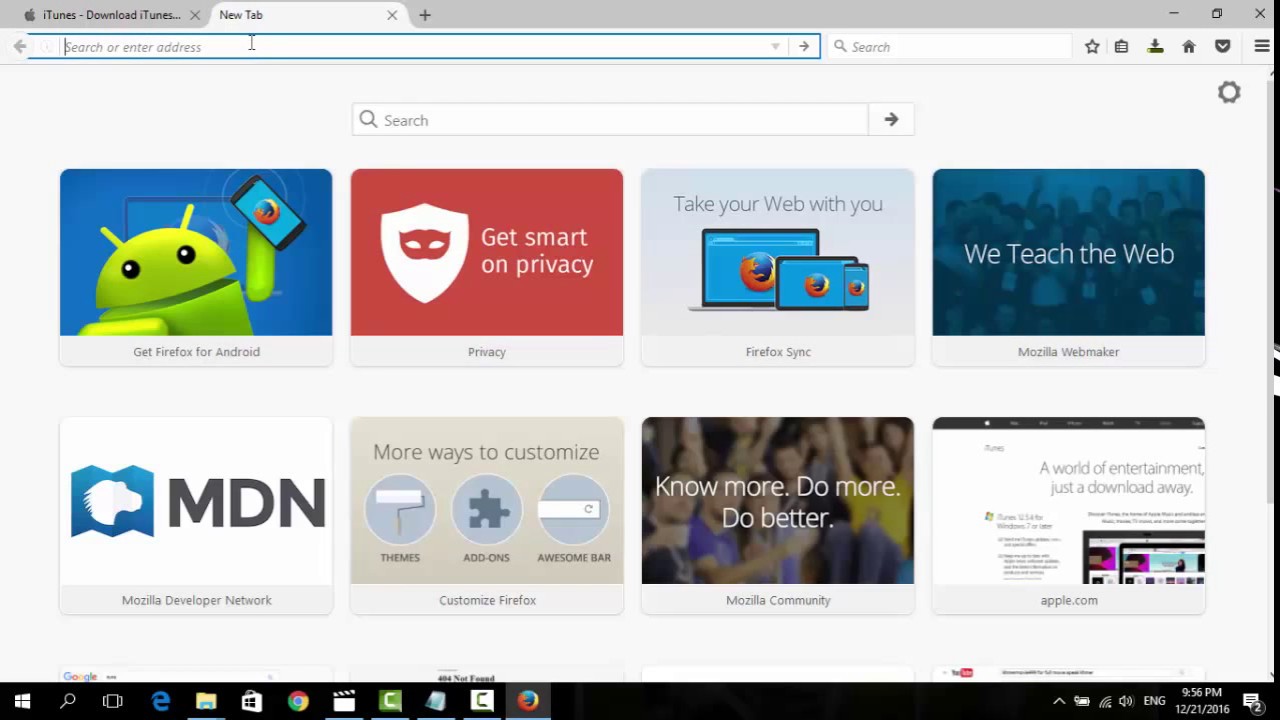
Task: Close the iTunes download tab
Action: tap(195, 15)
